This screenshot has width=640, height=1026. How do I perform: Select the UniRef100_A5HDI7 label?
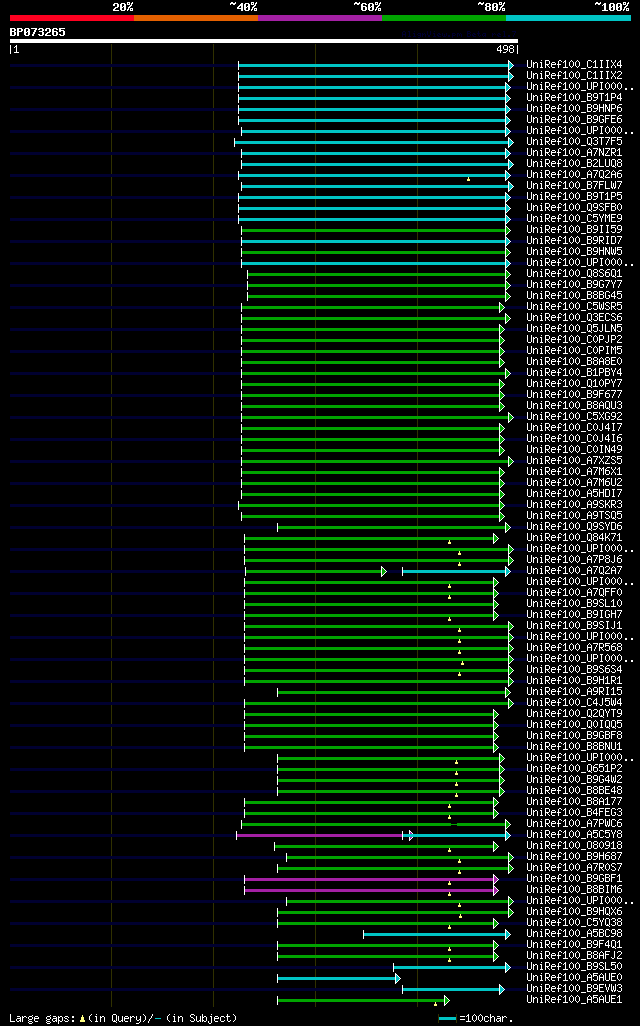(x=575, y=493)
